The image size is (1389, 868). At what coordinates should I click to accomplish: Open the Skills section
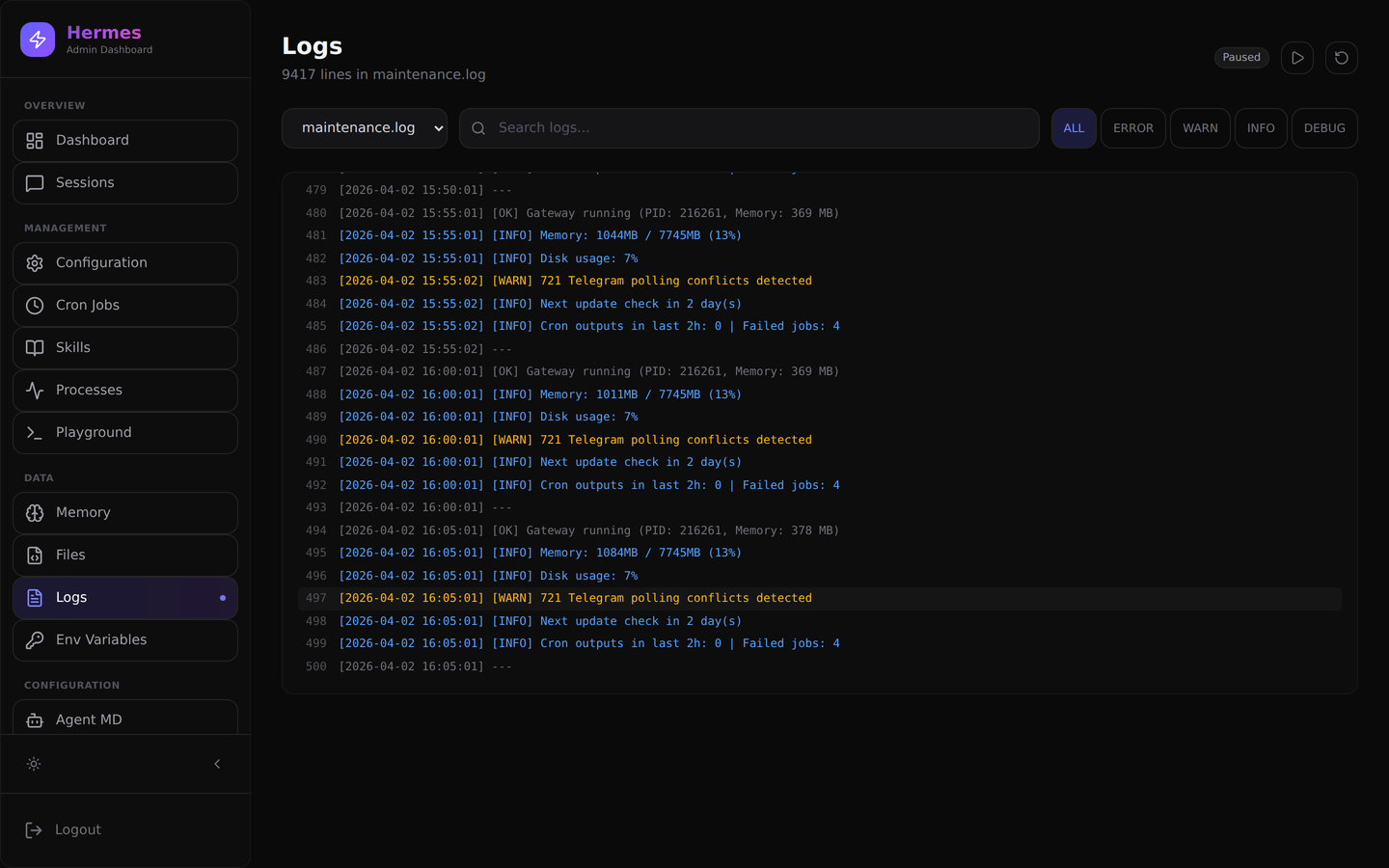(x=125, y=348)
